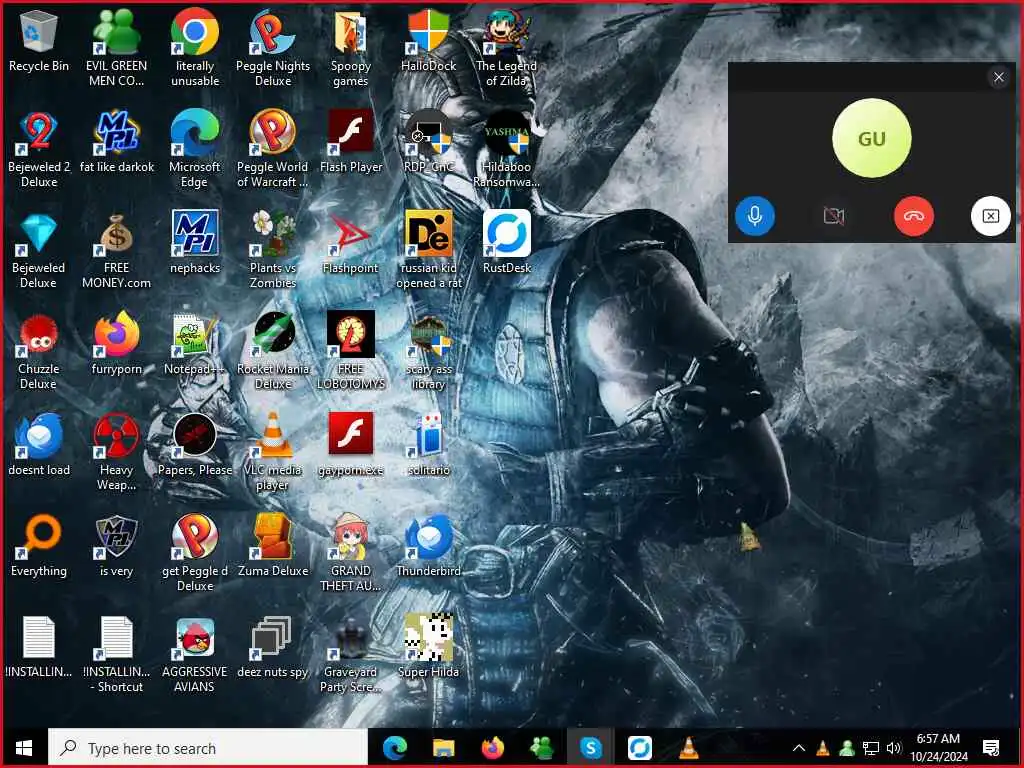Click the Windows Start button
This screenshot has width=1024, height=768.
[24, 748]
